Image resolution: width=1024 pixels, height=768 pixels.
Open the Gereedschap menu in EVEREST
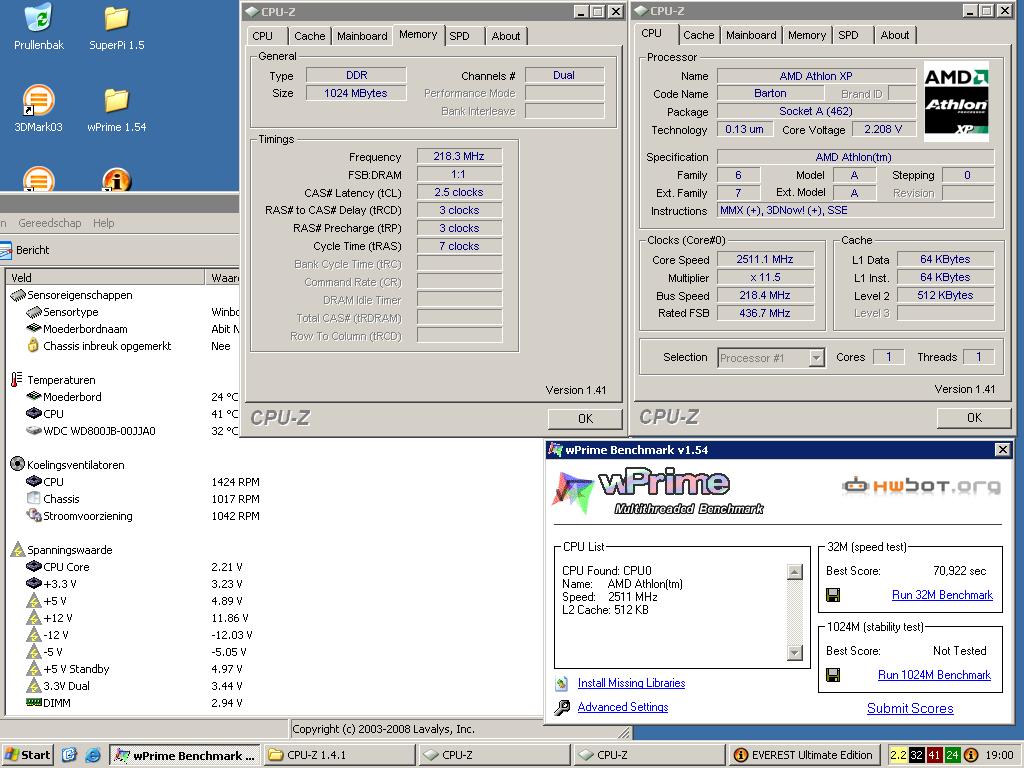50,223
